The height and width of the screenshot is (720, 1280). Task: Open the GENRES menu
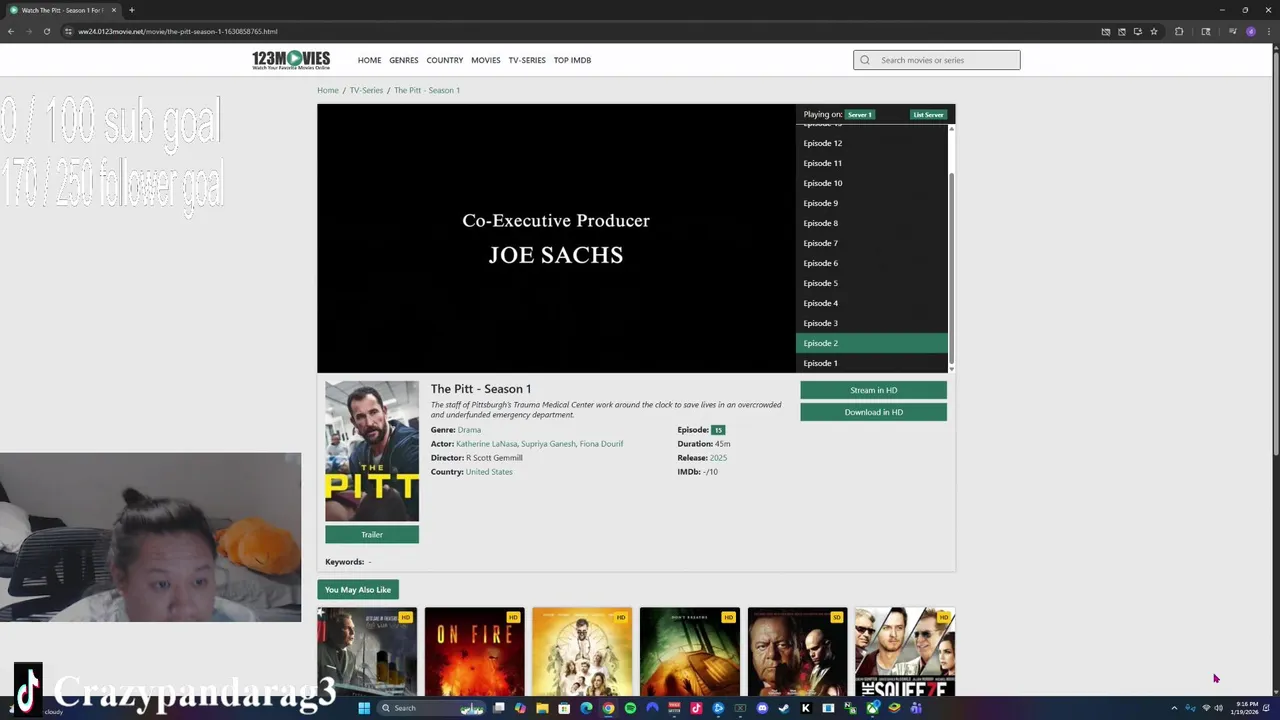click(x=404, y=60)
